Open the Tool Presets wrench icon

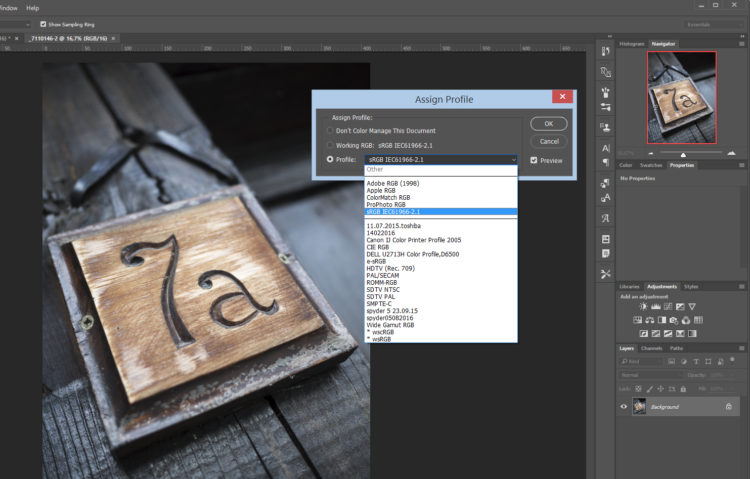click(x=605, y=273)
